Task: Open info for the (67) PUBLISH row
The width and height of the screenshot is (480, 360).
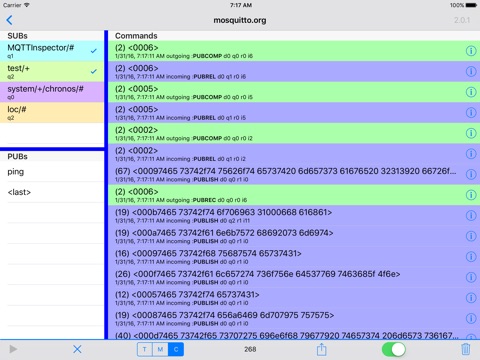Action: [x=471, y=174]
